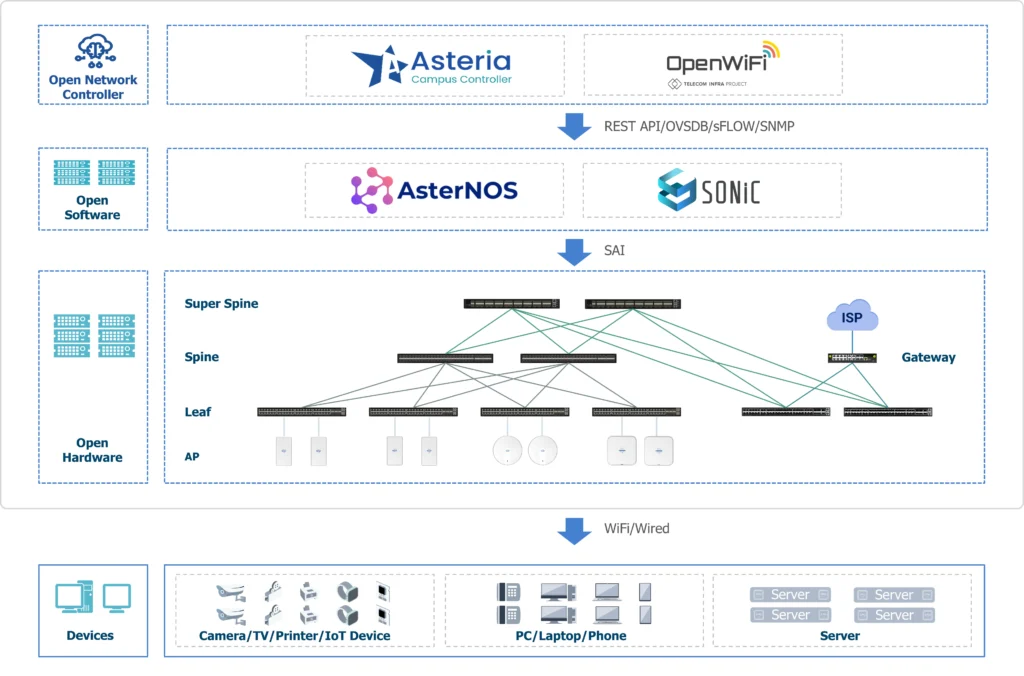Select the top-left Server badge
Screen dimensions: 1024x676
(x=790, y=594)
